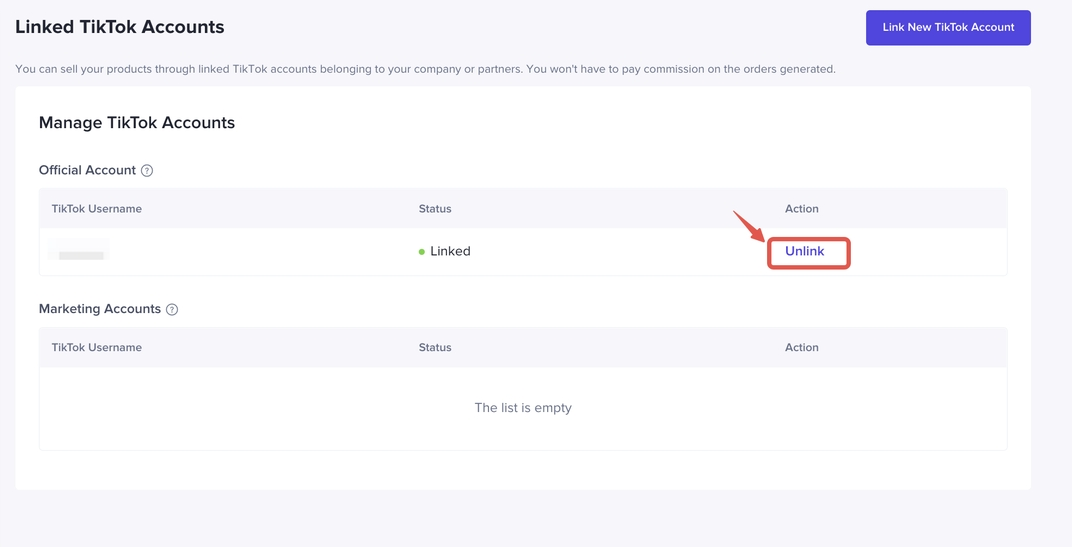Click Action header in Official Account table
The width and height of the screenshot is (1072, 547).
802,209
